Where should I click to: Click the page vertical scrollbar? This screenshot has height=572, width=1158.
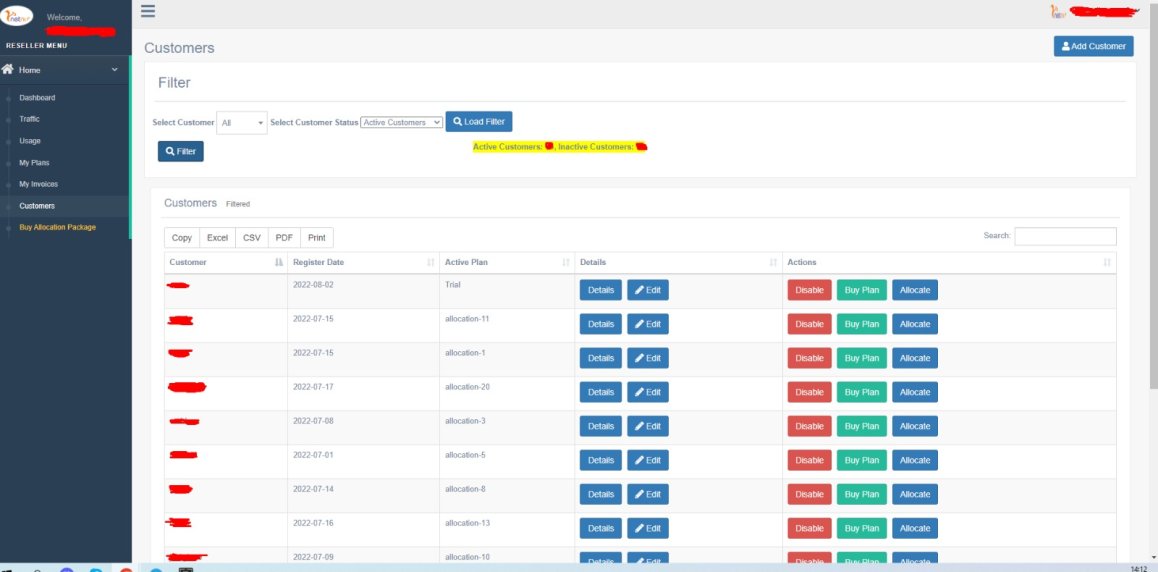pos(1153,199)
